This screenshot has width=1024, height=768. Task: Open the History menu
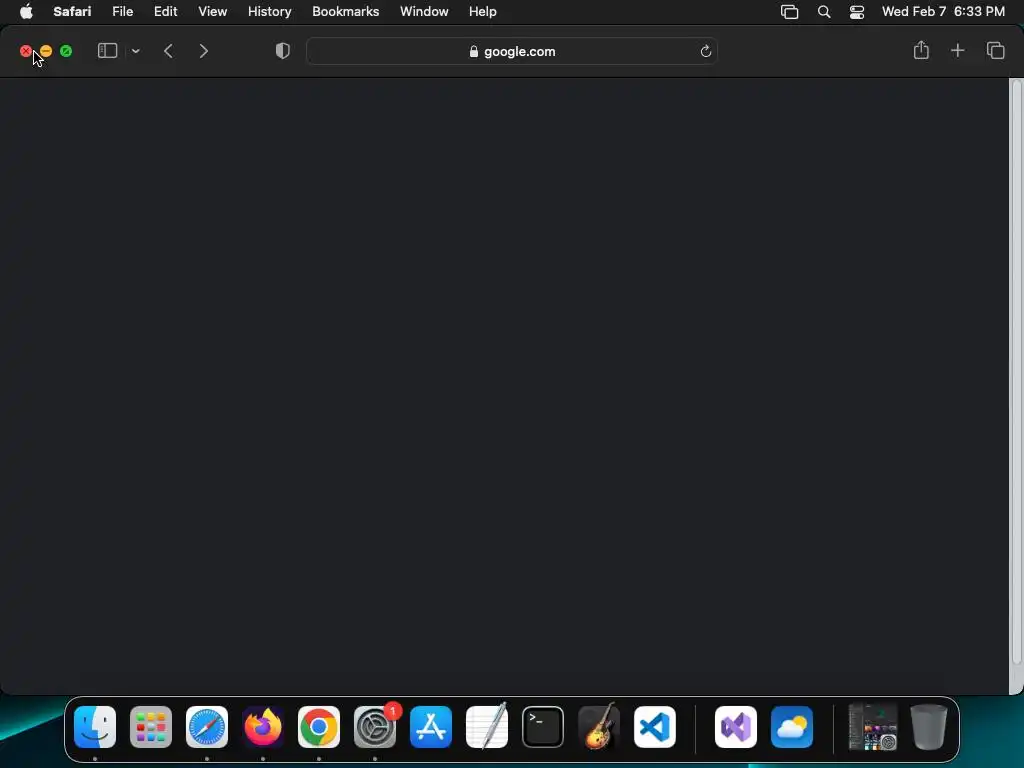pyautogui.click(x=269, y=12)
